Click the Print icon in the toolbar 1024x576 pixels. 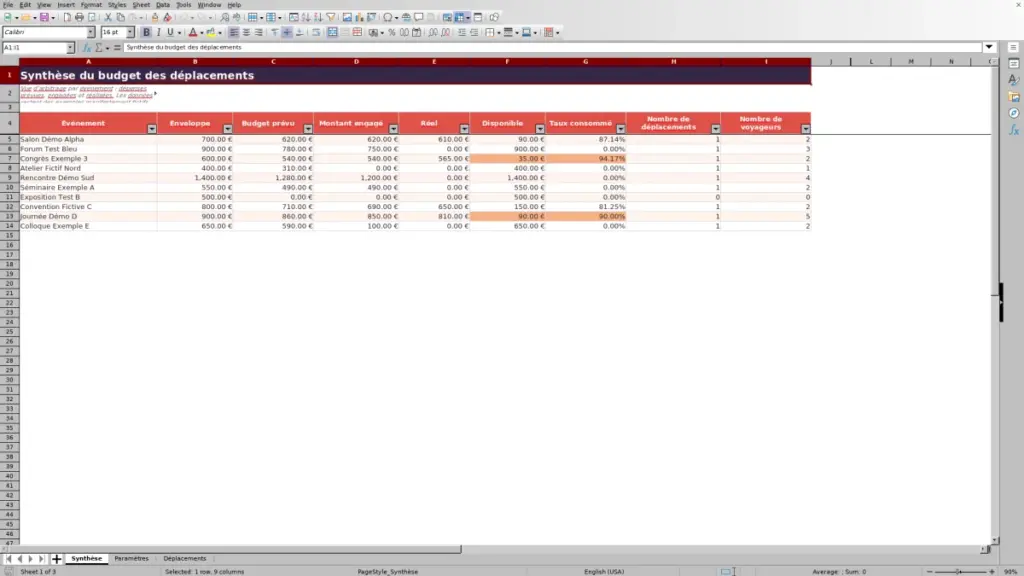pyautogui.click(x=79, y=17)
